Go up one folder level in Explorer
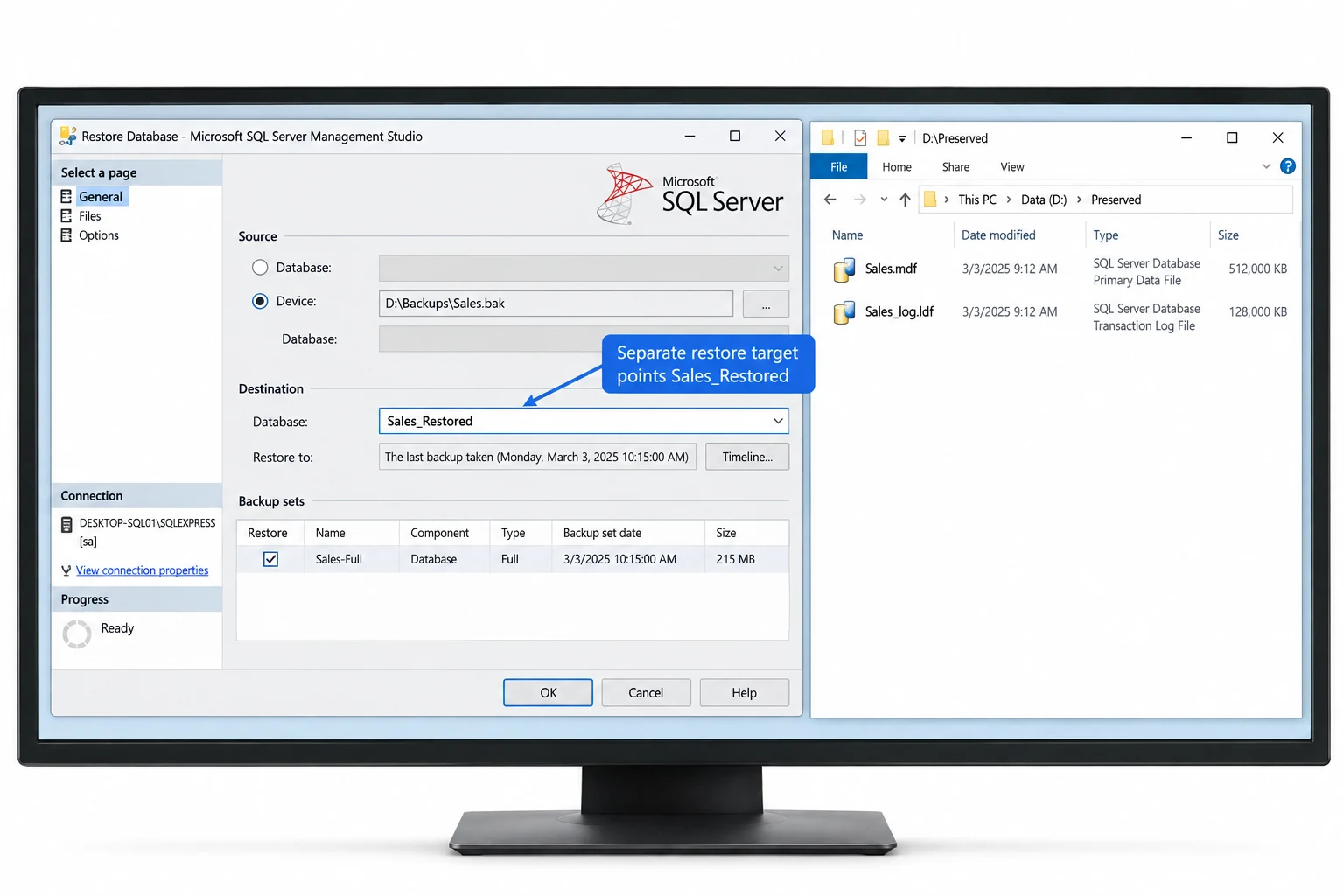The width and height of the screenshot is (1344, 896). 905,199
